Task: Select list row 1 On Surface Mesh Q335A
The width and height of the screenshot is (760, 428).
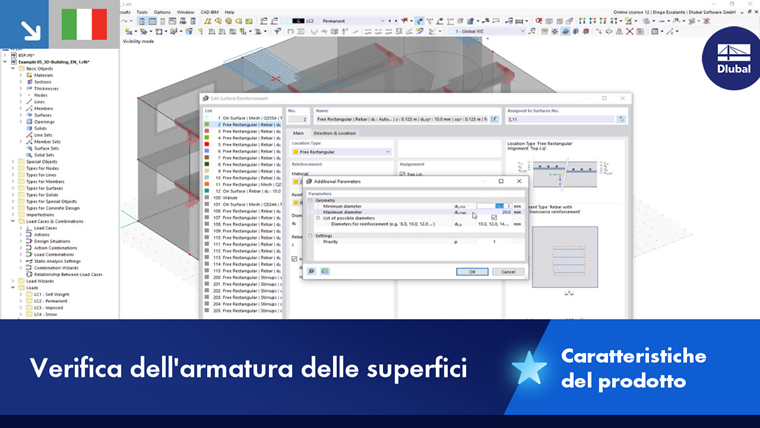Action: coord(243,118)
